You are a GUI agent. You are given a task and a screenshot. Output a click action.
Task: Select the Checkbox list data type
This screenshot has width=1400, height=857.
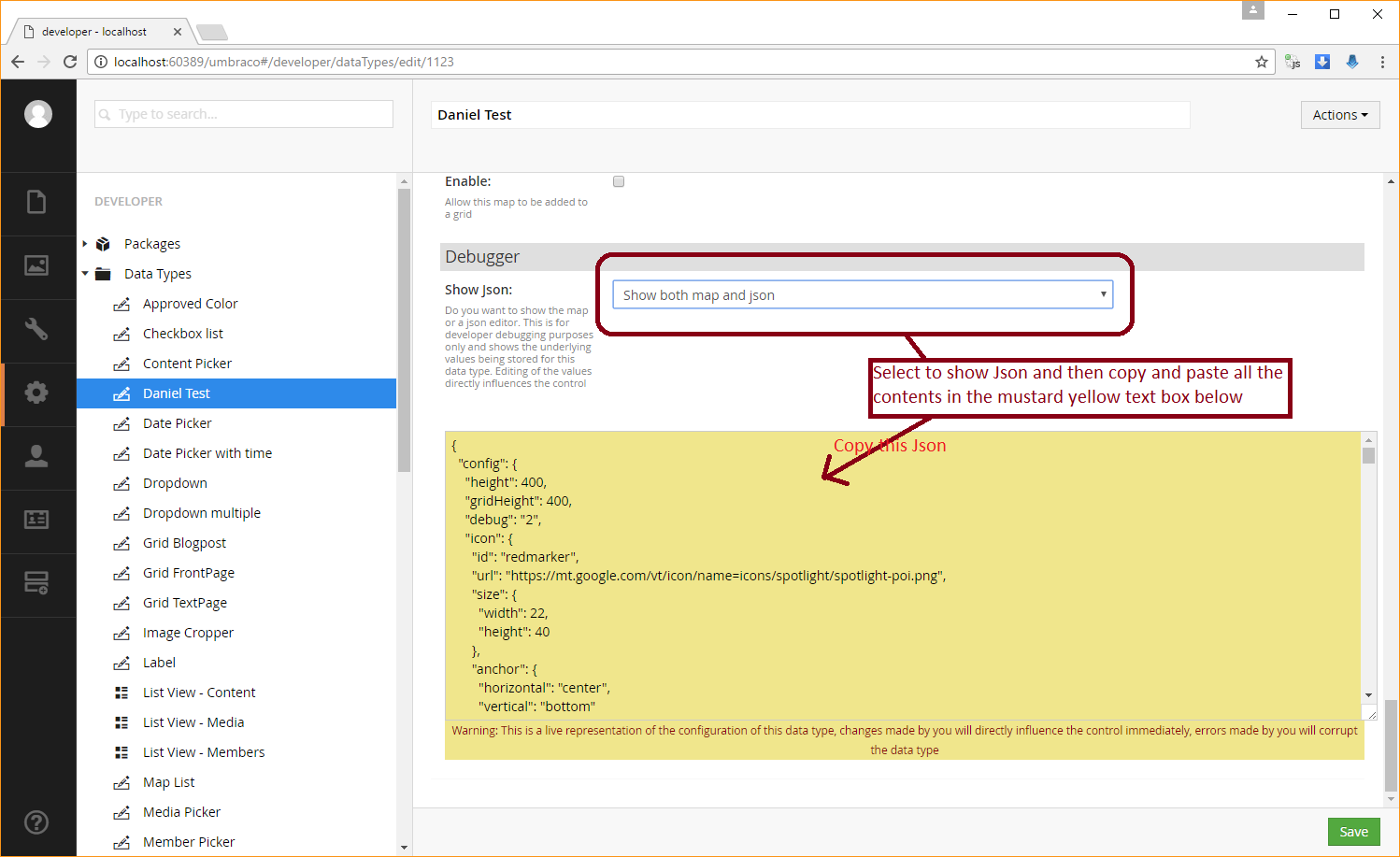(183, 334)
